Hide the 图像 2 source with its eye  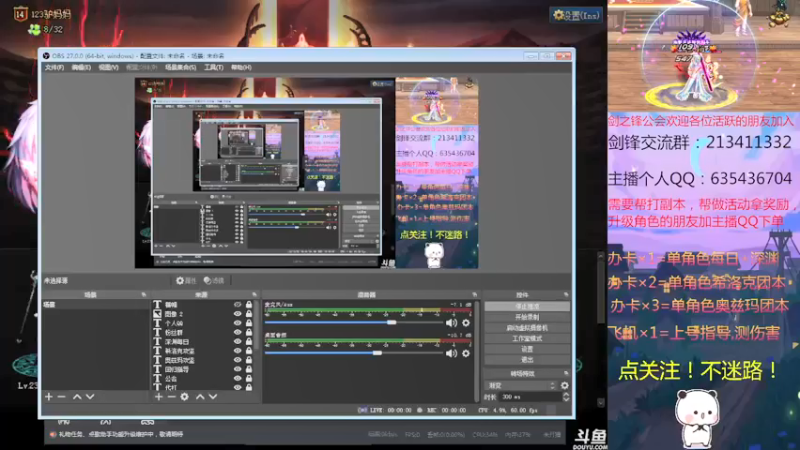238,314
